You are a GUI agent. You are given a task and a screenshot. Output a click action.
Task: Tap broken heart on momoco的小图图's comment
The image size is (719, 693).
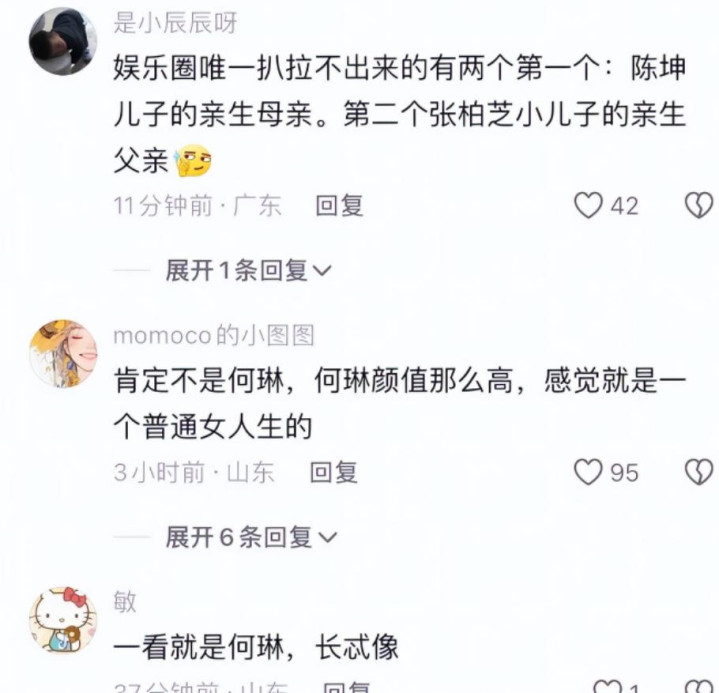(698, 472)
